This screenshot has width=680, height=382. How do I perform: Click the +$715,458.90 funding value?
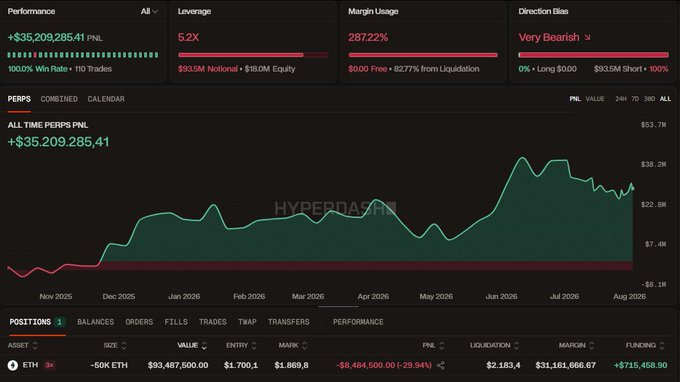click(x=641, y=365)
